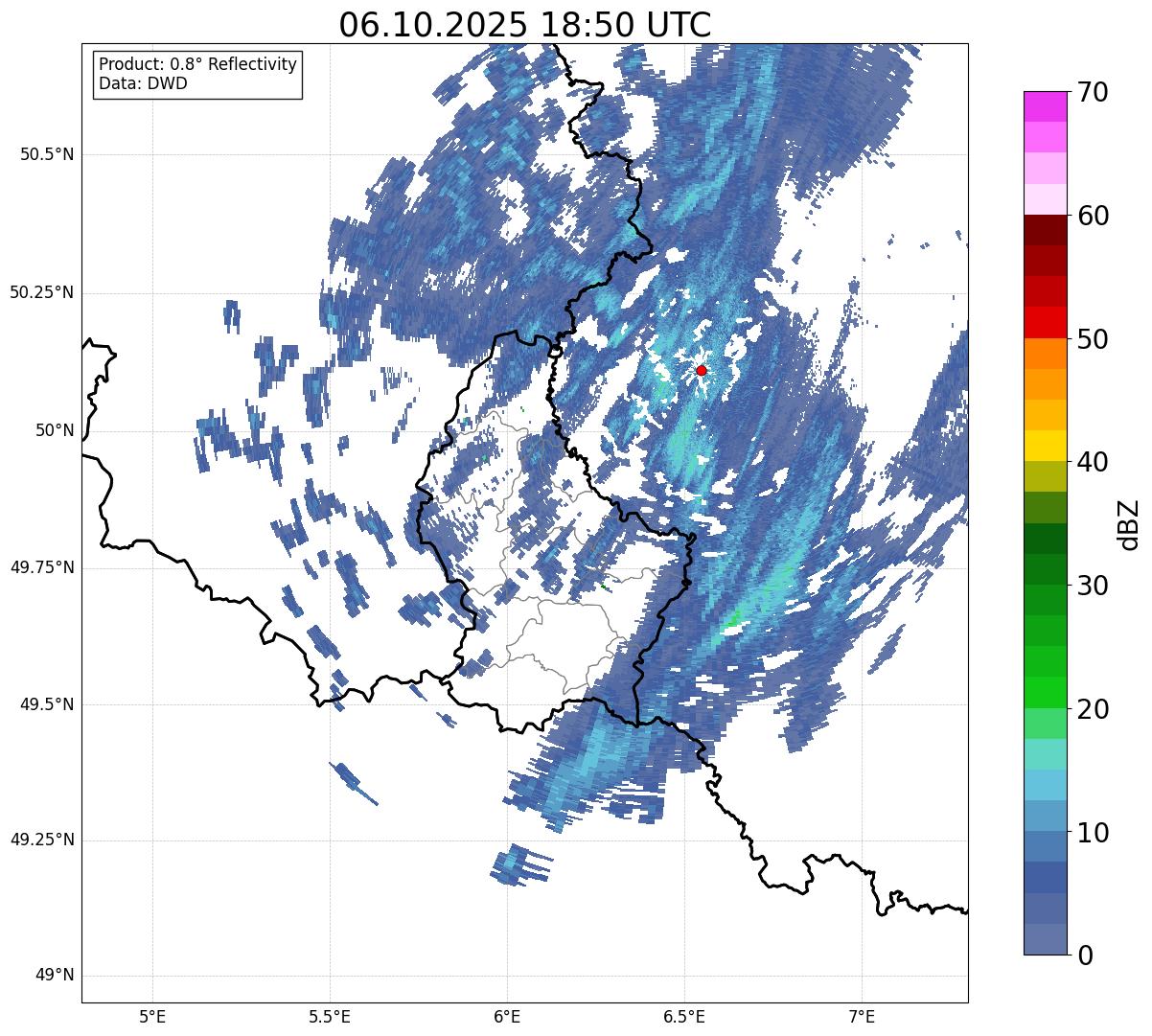The image size is (1152, 1036).
Task: Click the 50.5°N latitude label
Action: tap(47, 154)
